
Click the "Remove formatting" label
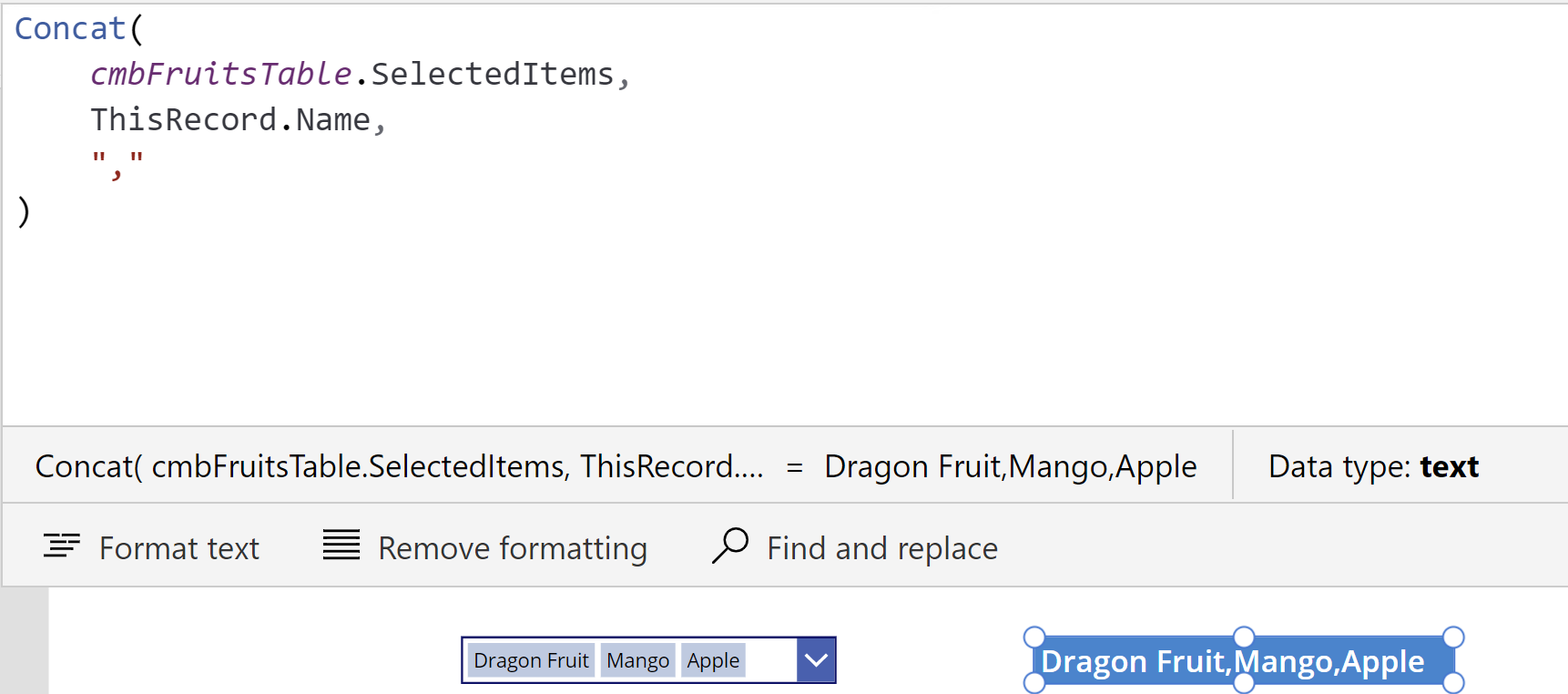click(513, 548)
